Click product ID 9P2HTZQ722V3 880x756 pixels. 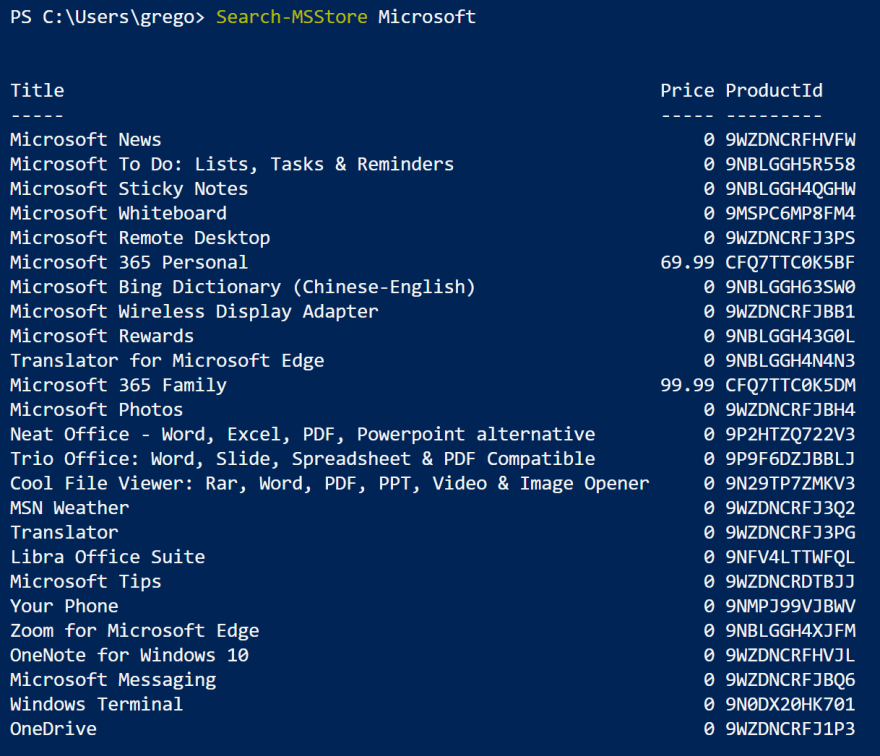(x=791, y=434)
